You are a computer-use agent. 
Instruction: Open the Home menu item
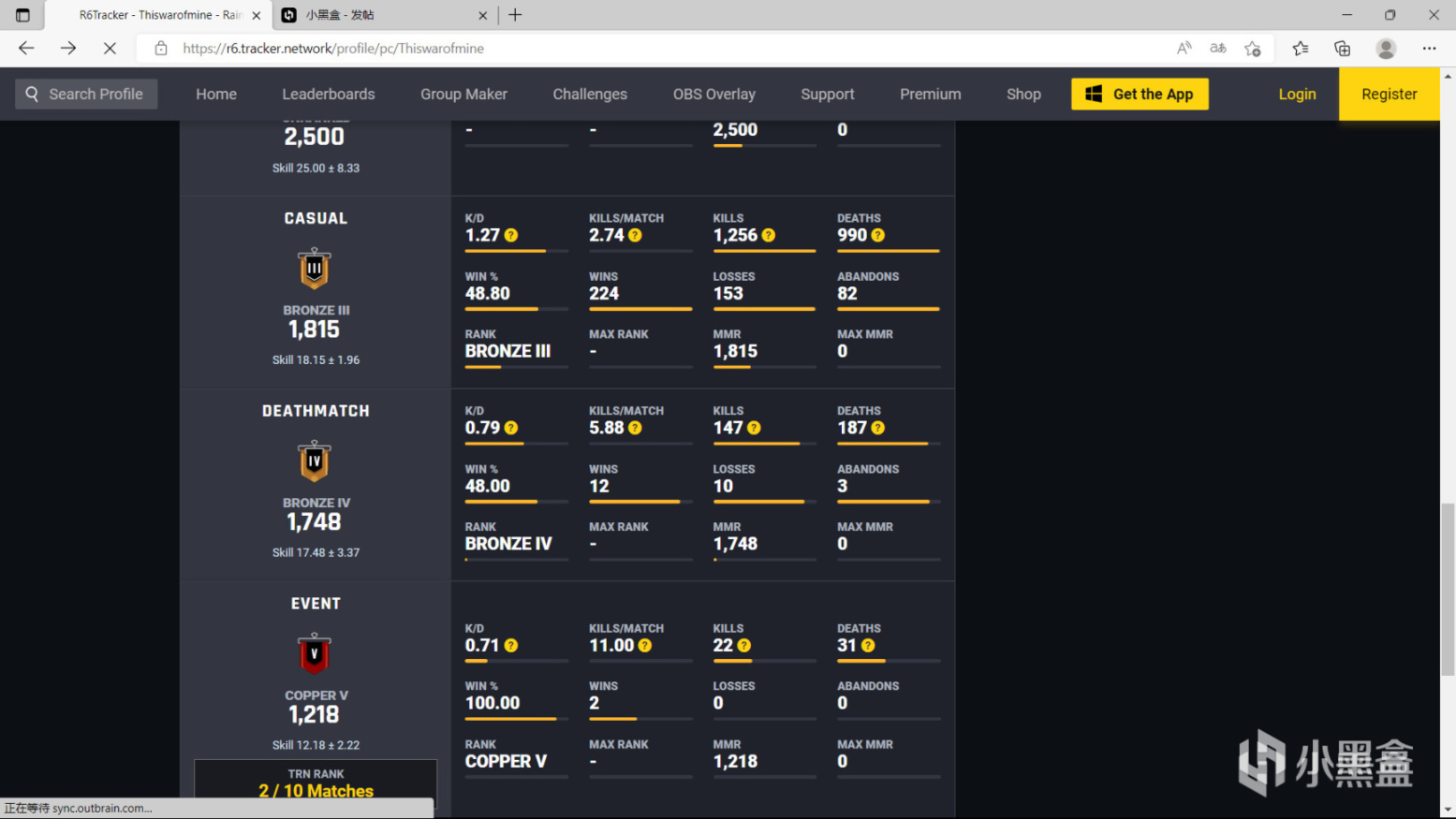216,94
